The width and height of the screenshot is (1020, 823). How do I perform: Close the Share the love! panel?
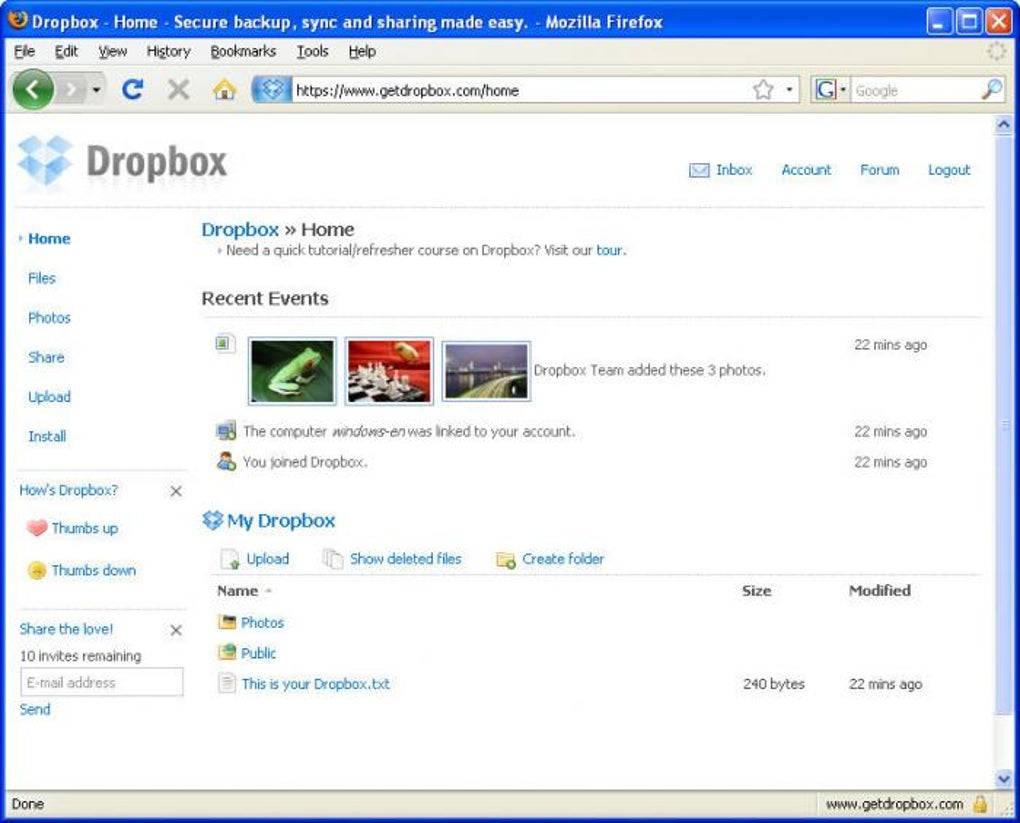pyautogui.click(x=176, y=630)
